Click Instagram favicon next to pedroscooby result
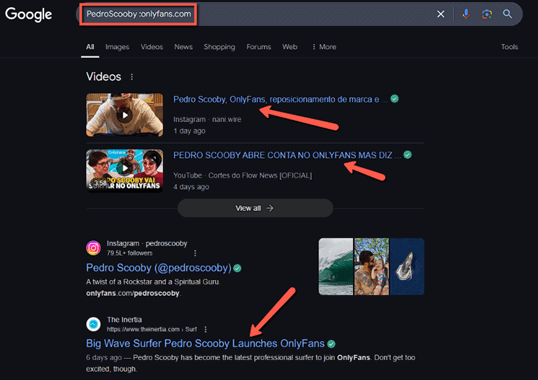The width and height of the screenshot is (538, 380). [93, 248]
